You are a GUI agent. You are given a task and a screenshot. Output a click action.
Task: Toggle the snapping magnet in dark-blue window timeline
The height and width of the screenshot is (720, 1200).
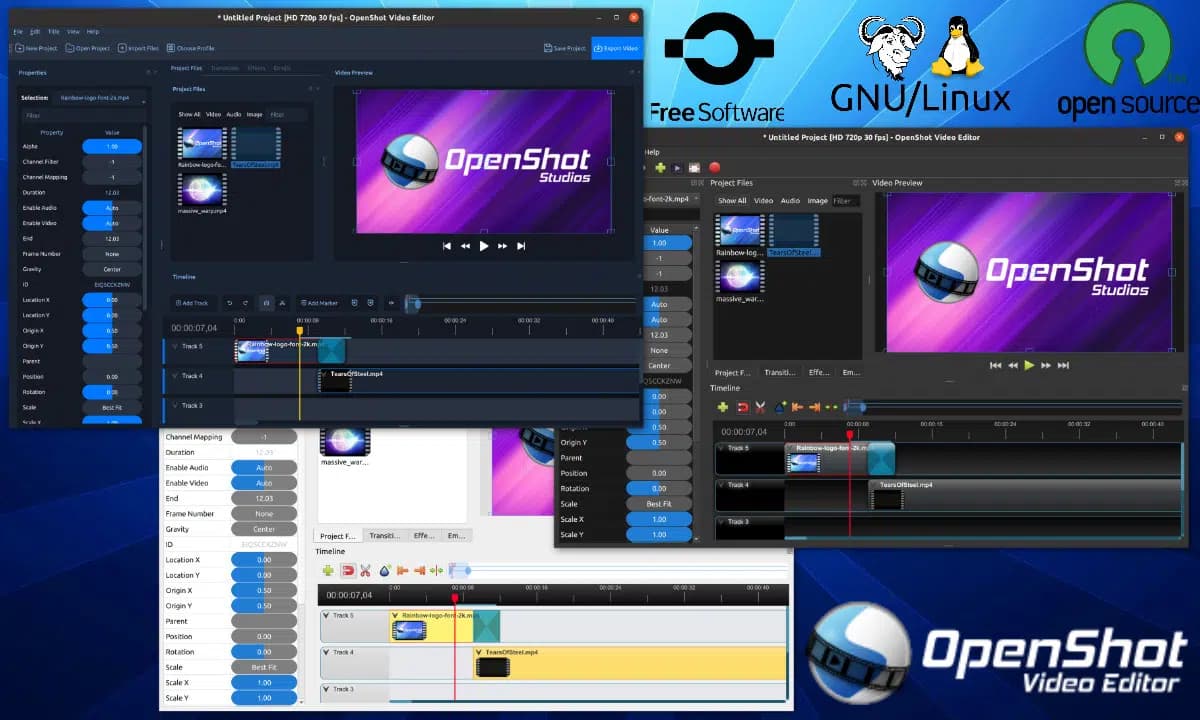tap(266, 303)
